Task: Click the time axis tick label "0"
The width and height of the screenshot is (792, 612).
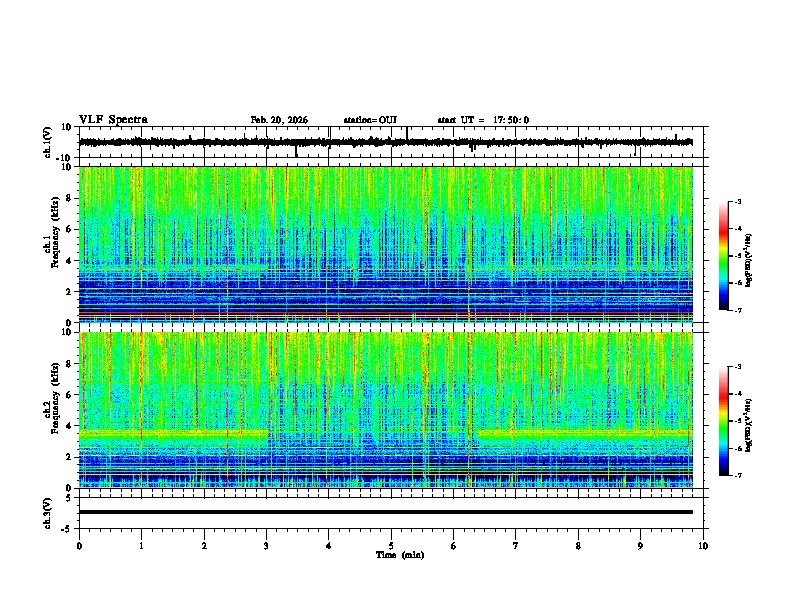Action: (79, 546)
